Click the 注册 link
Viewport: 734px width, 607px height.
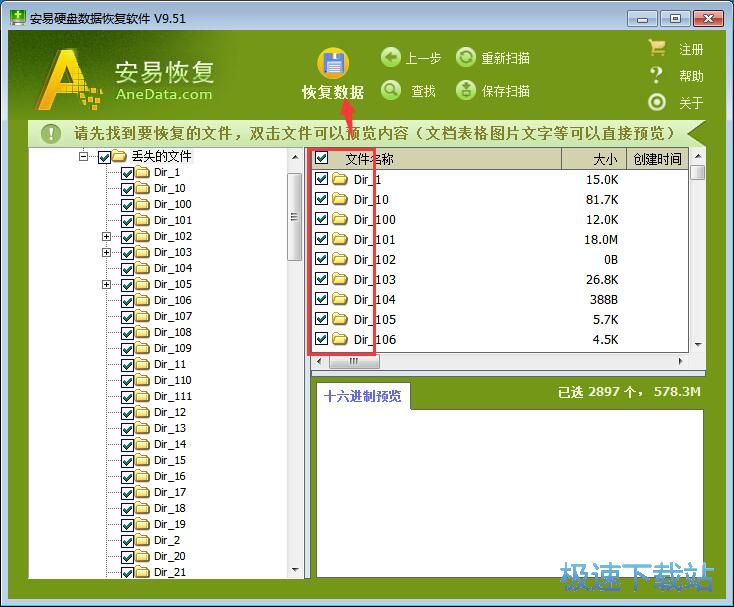pyautogui.click(x=691, y=49)
